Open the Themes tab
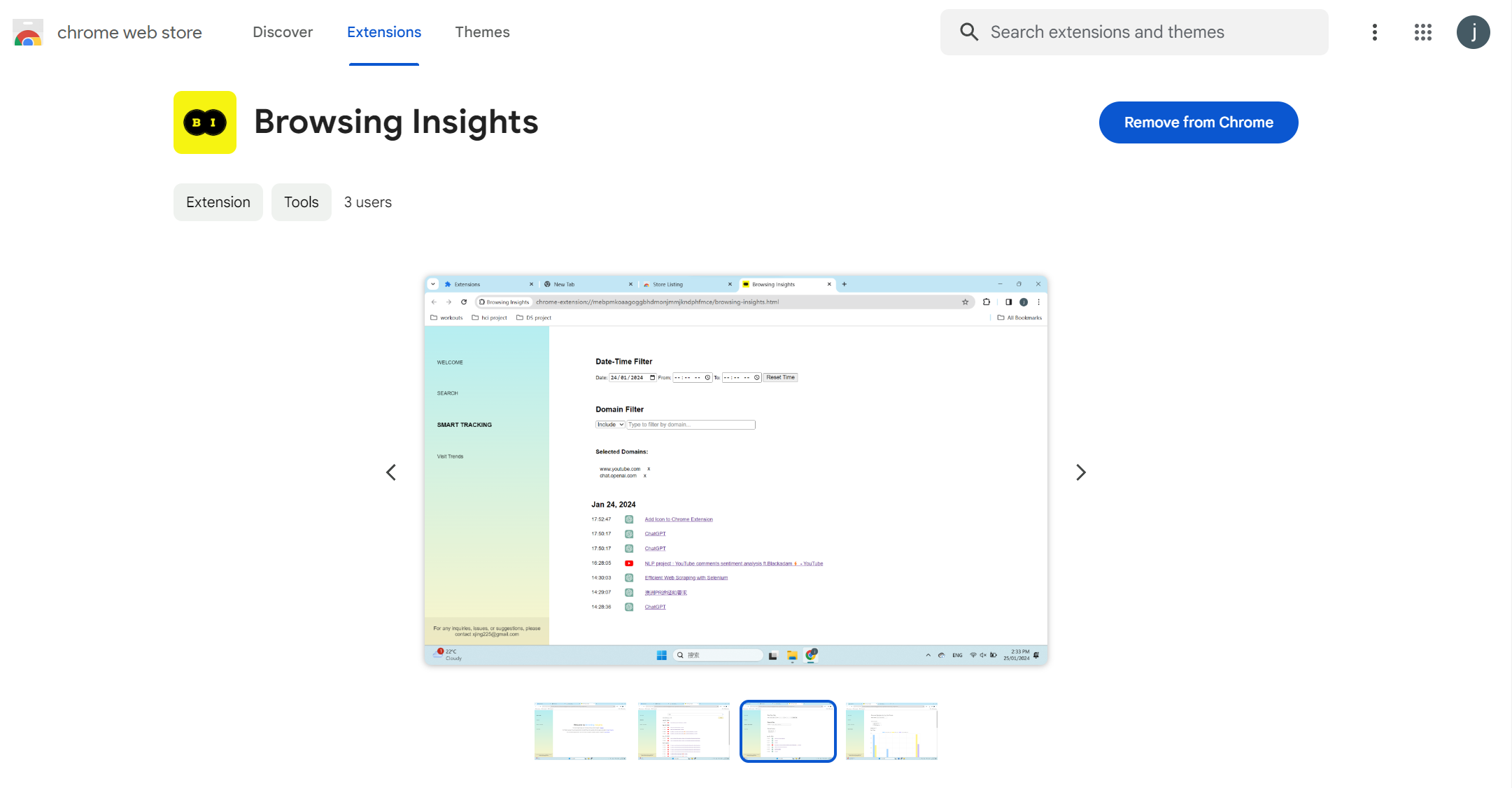This screenshot has height=788, width=1512. coord(483,32)
